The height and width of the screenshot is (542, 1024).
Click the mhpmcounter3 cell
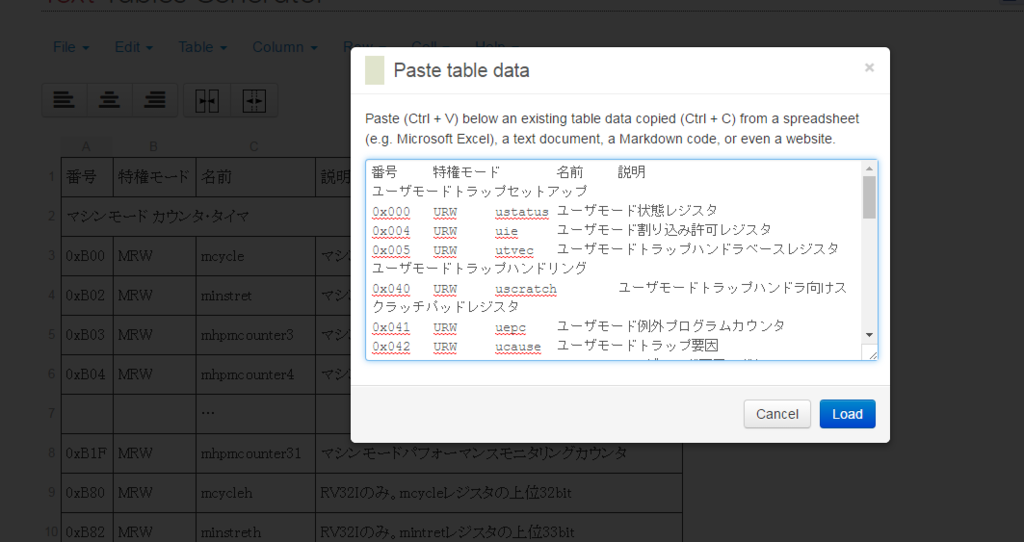coord(255,335)
